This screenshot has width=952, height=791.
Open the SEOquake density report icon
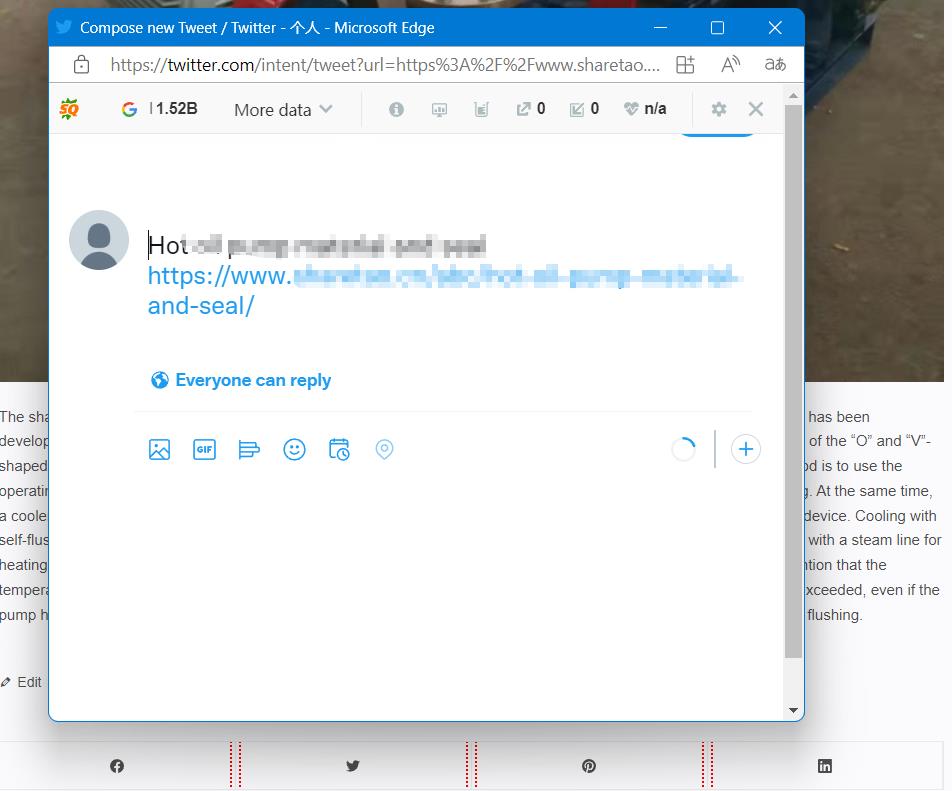coord(481,109)
